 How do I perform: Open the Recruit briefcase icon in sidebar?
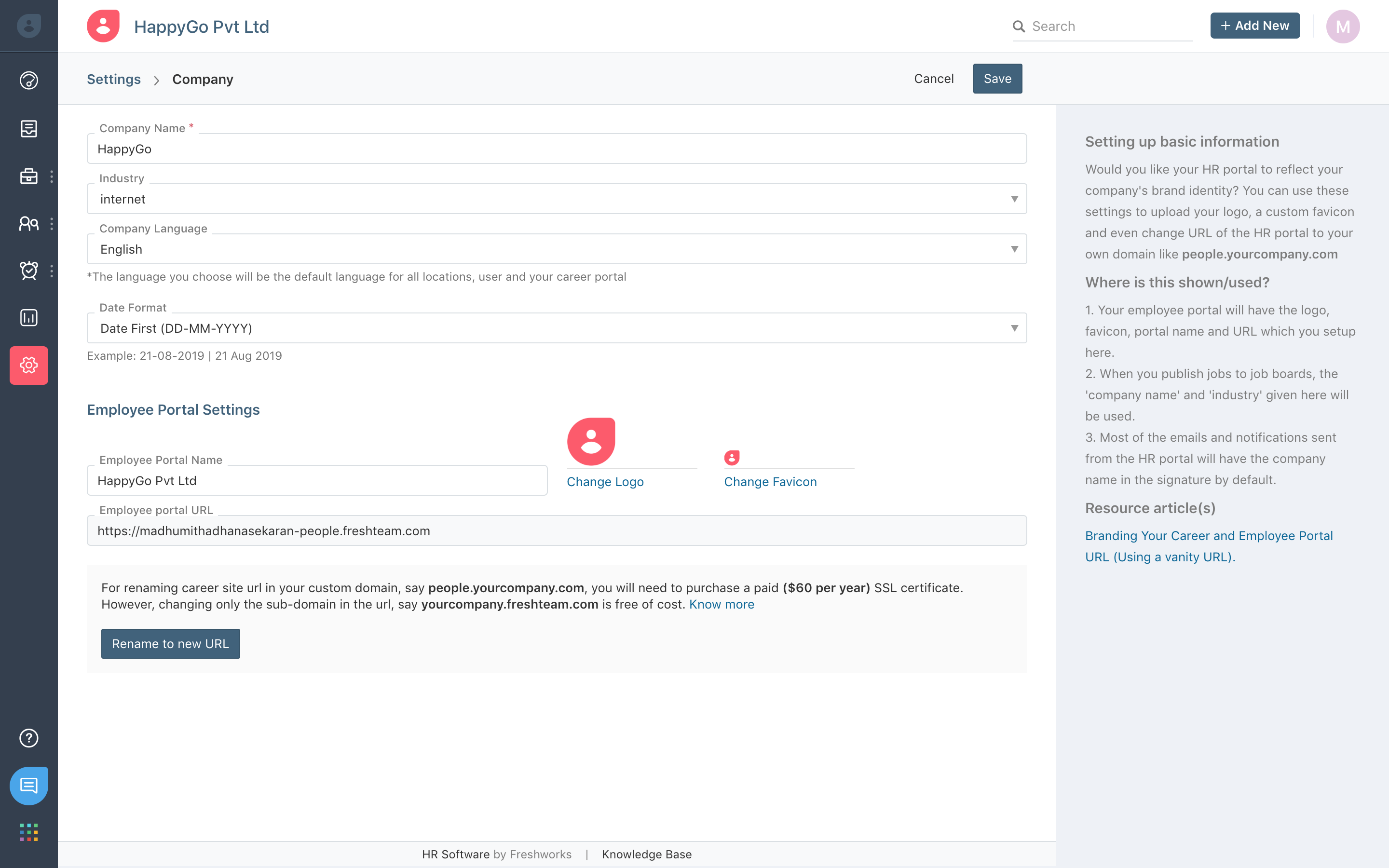(x=29, y=176)
